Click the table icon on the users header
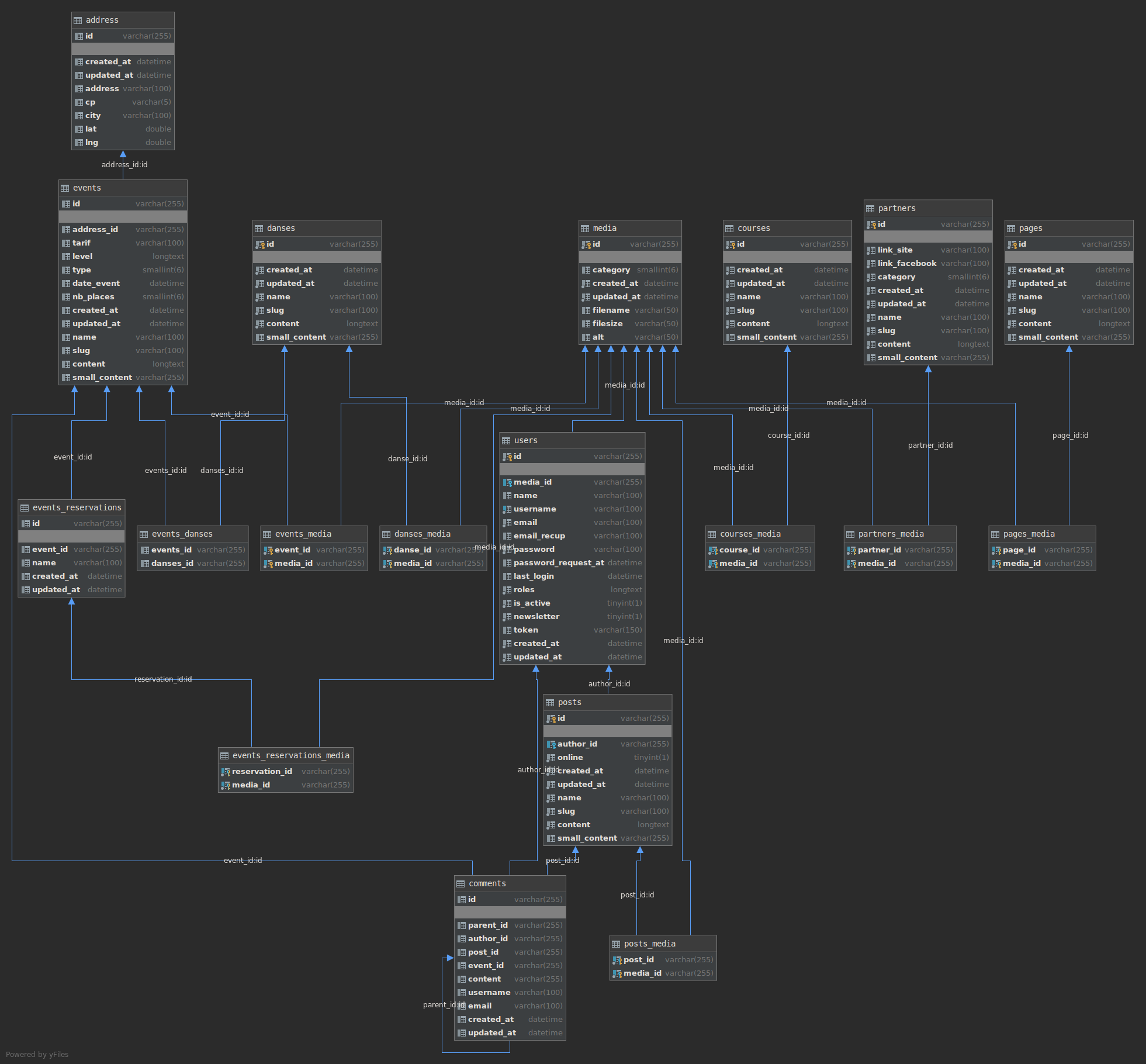The image size is (1146, 1064). pos(506,440)
